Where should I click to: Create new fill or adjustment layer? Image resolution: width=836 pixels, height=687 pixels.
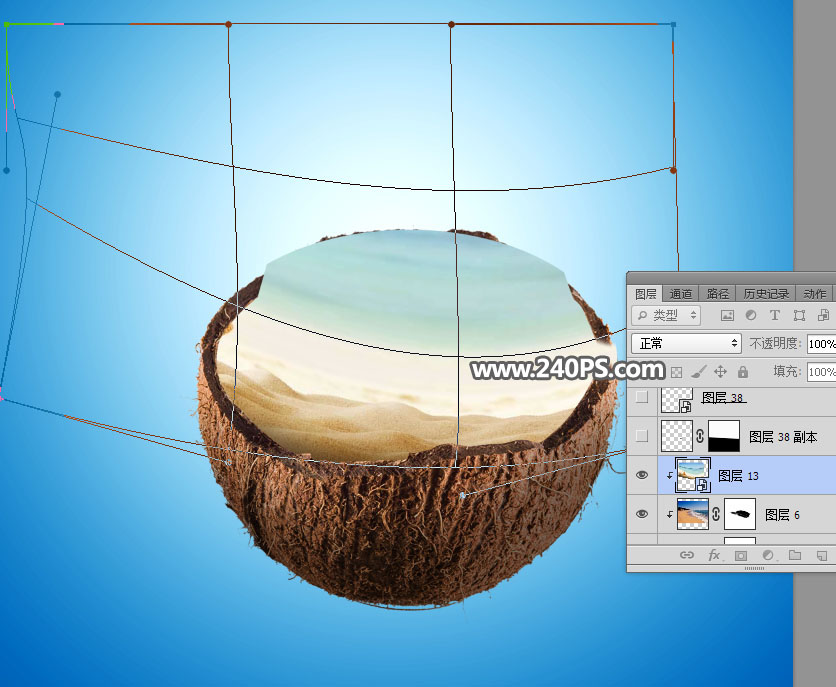click(x=768, y=555)
